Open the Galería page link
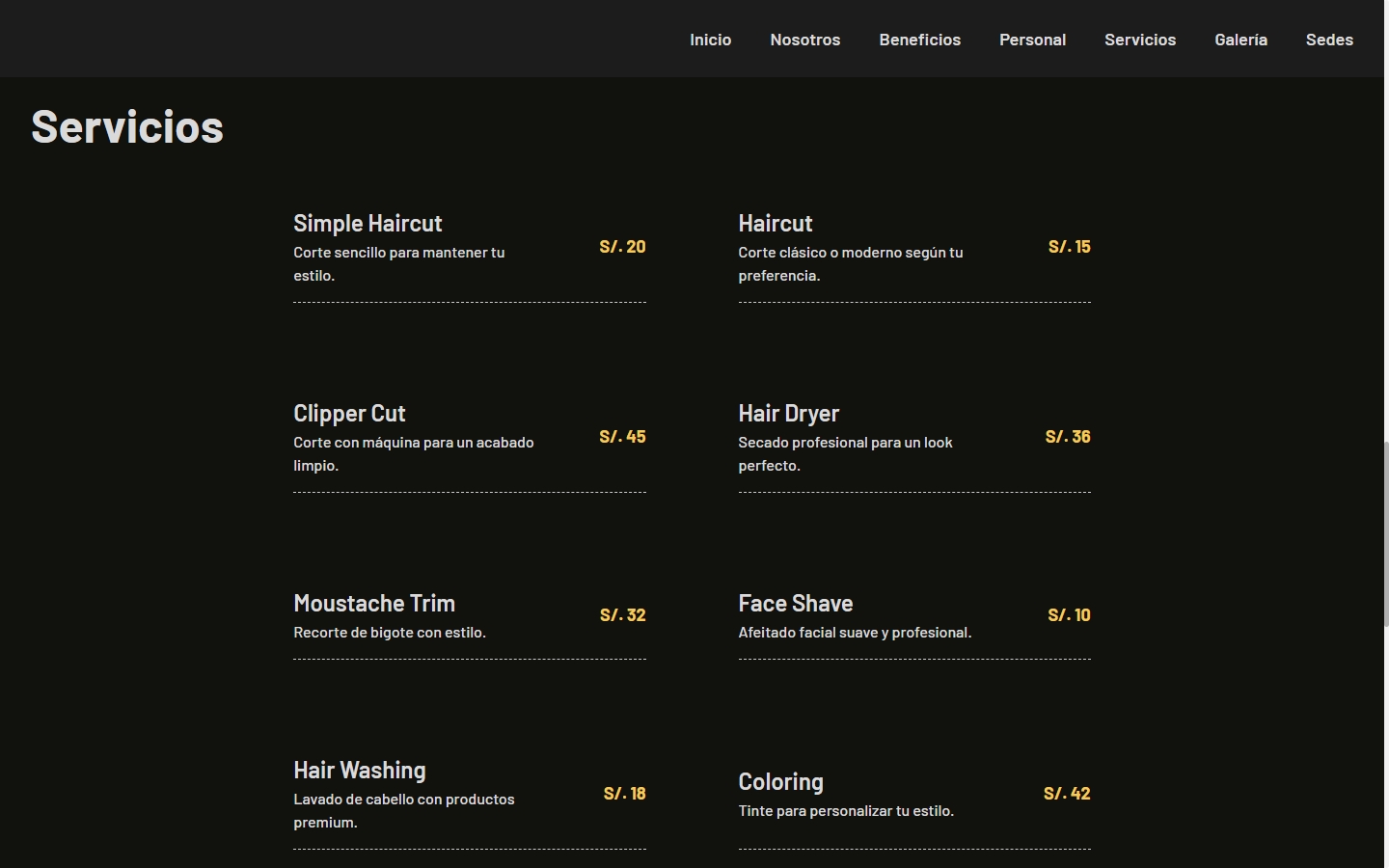The width and height of the screenshot is (1389, 868). click(x=1240, y=40)
